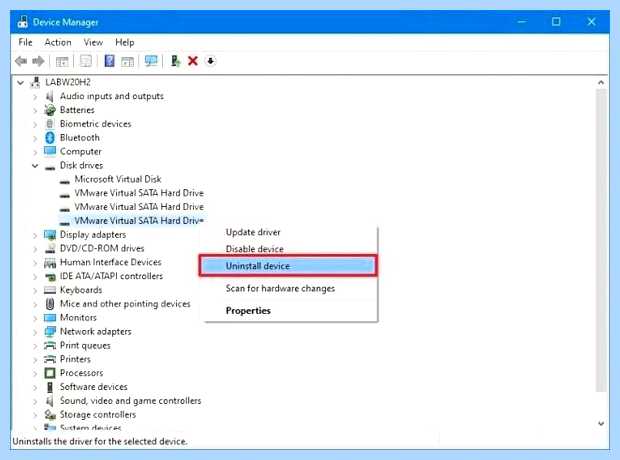Select Microsoft Virtual Disk
The width and height of the screenshot is (620, 460).
click(x=118, y=179)
